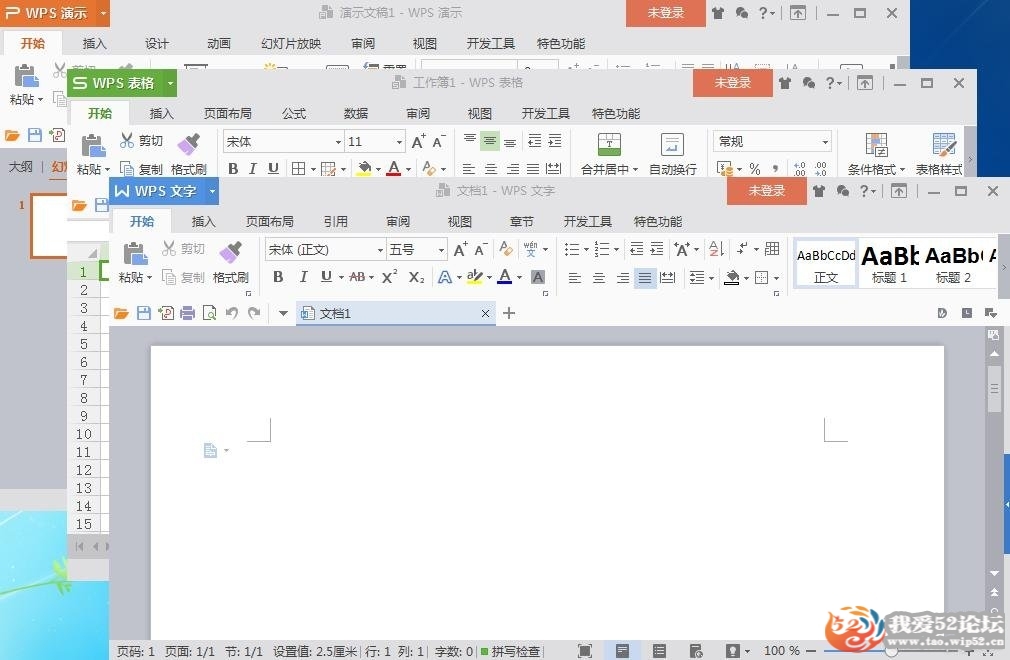The width and height of the screenshot is (1010, 660).
Task: Undo icon in Writer quick toolbar
Action: coord(232,314)
